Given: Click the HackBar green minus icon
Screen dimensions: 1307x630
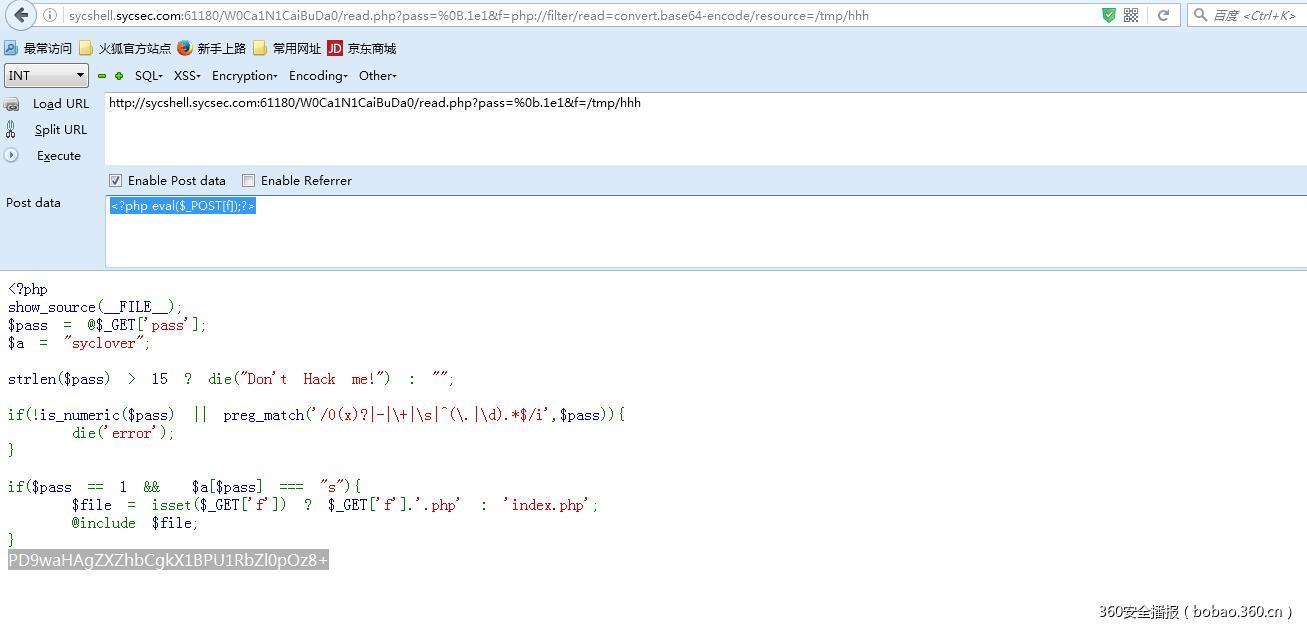Looking at the screenshot, I should [102, 76].
